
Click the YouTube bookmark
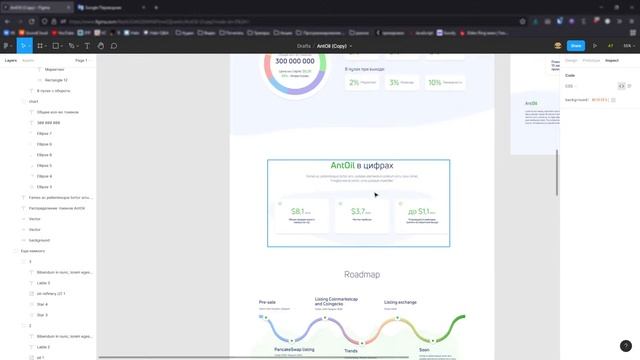(63, 33)
